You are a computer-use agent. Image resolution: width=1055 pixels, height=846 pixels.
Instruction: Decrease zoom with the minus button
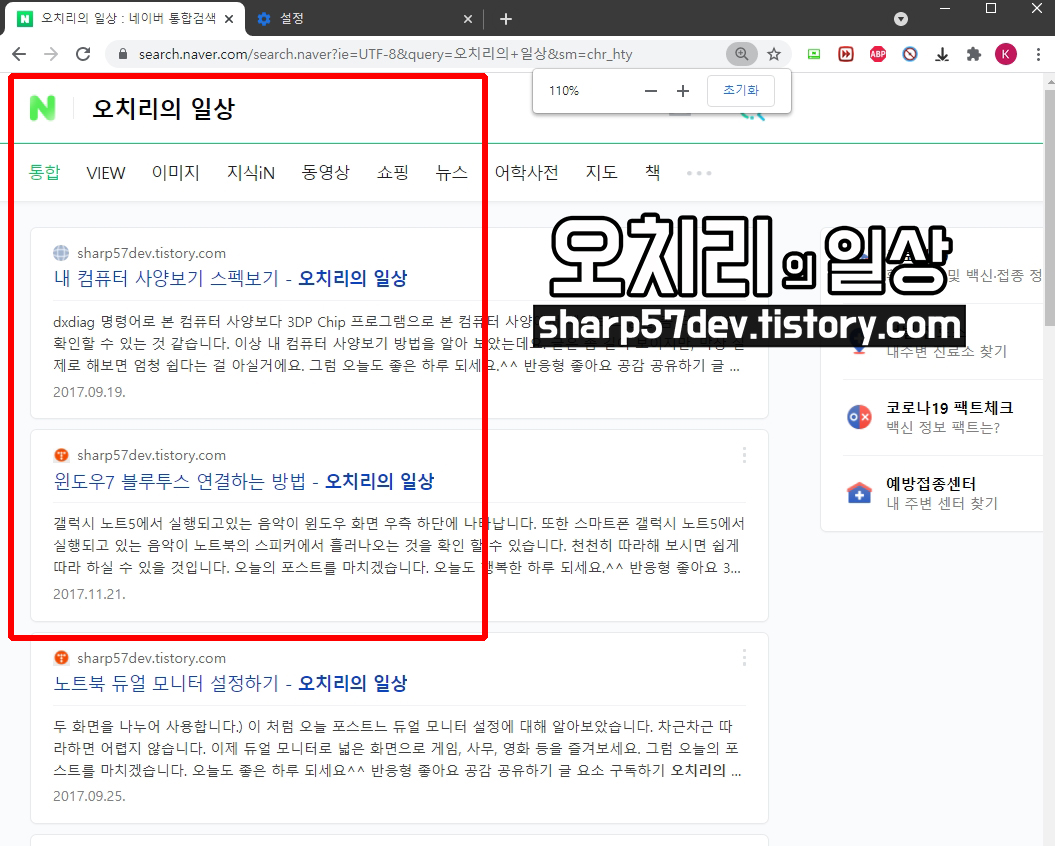point(650,91)
